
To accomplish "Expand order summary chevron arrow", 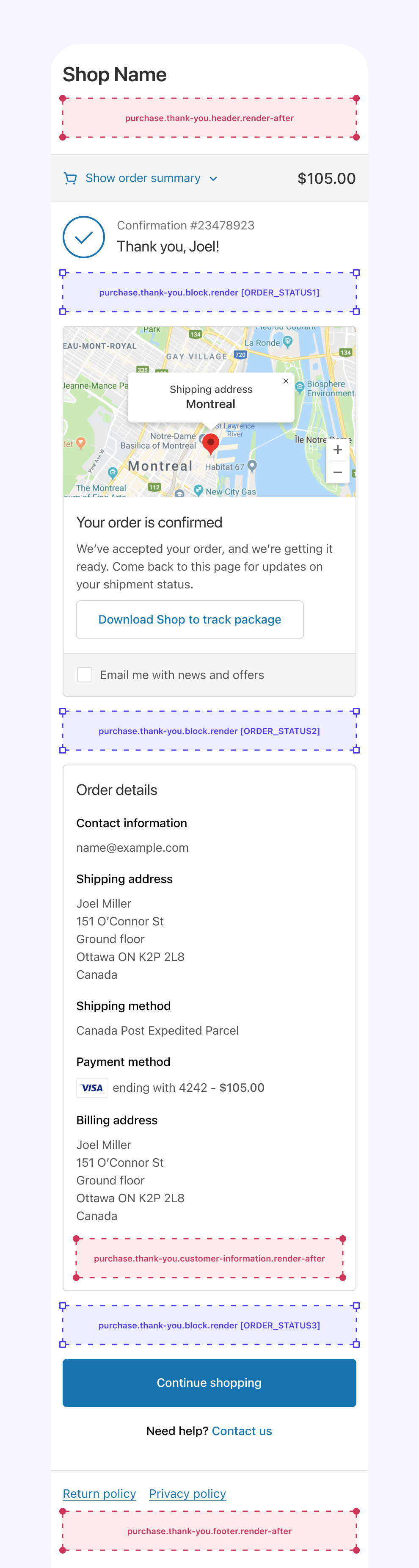I will [213, 179].
